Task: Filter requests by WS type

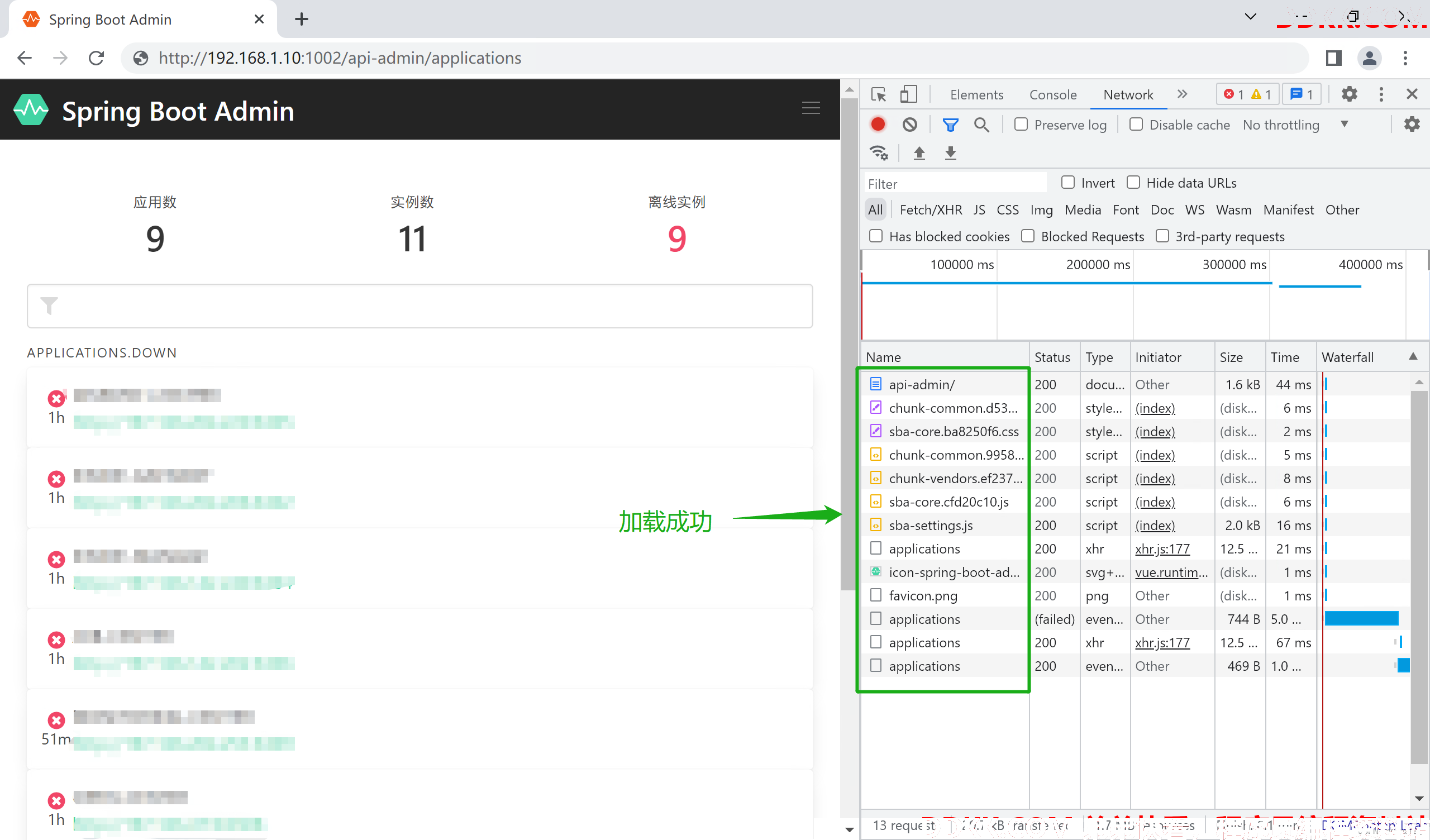Action: pos(1194,210)
